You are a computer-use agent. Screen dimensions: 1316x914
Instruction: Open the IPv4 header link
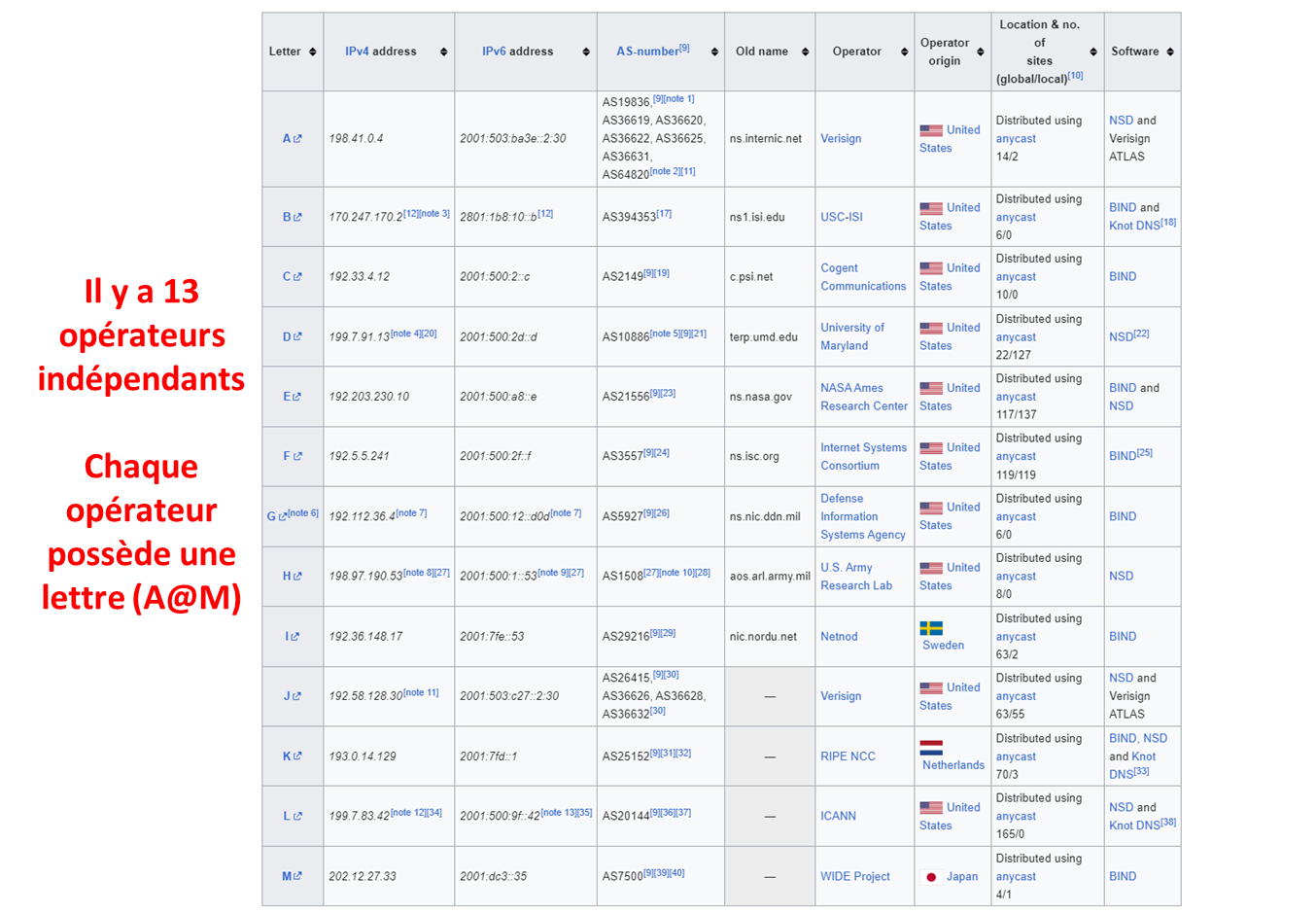[357, 52]
